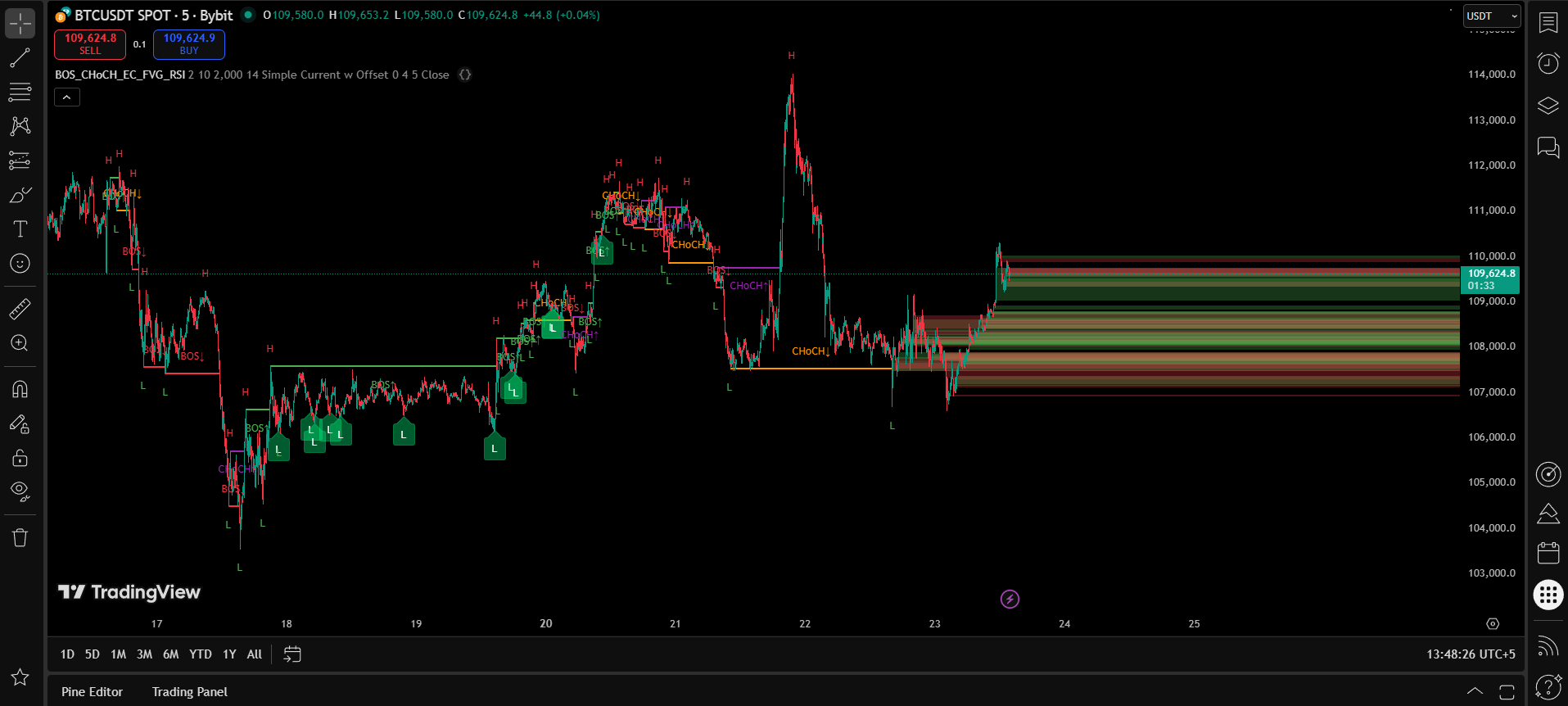
Task: Toggle magnet mode for drawings
Action: coord(20,389)
